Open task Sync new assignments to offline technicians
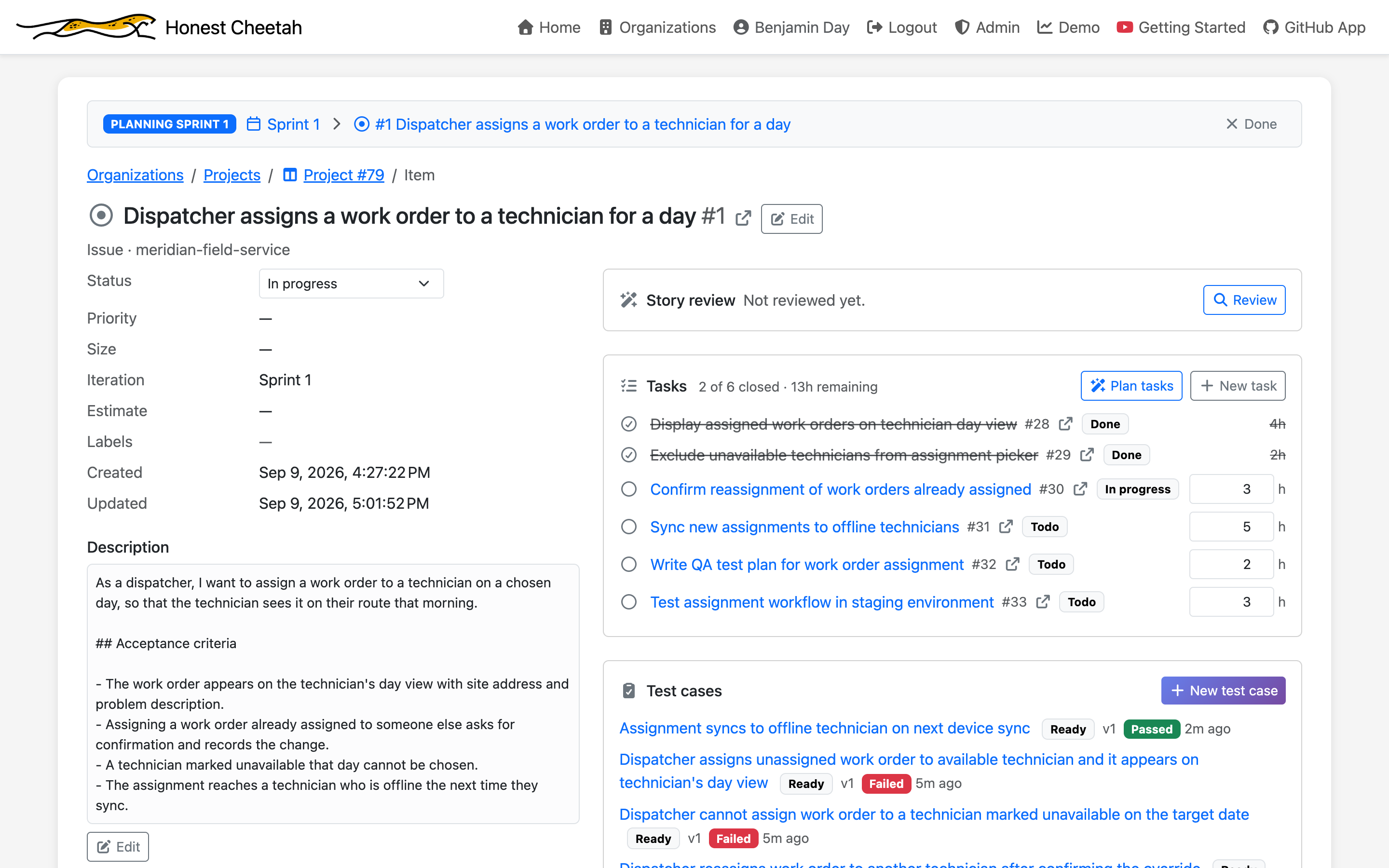 804,527
